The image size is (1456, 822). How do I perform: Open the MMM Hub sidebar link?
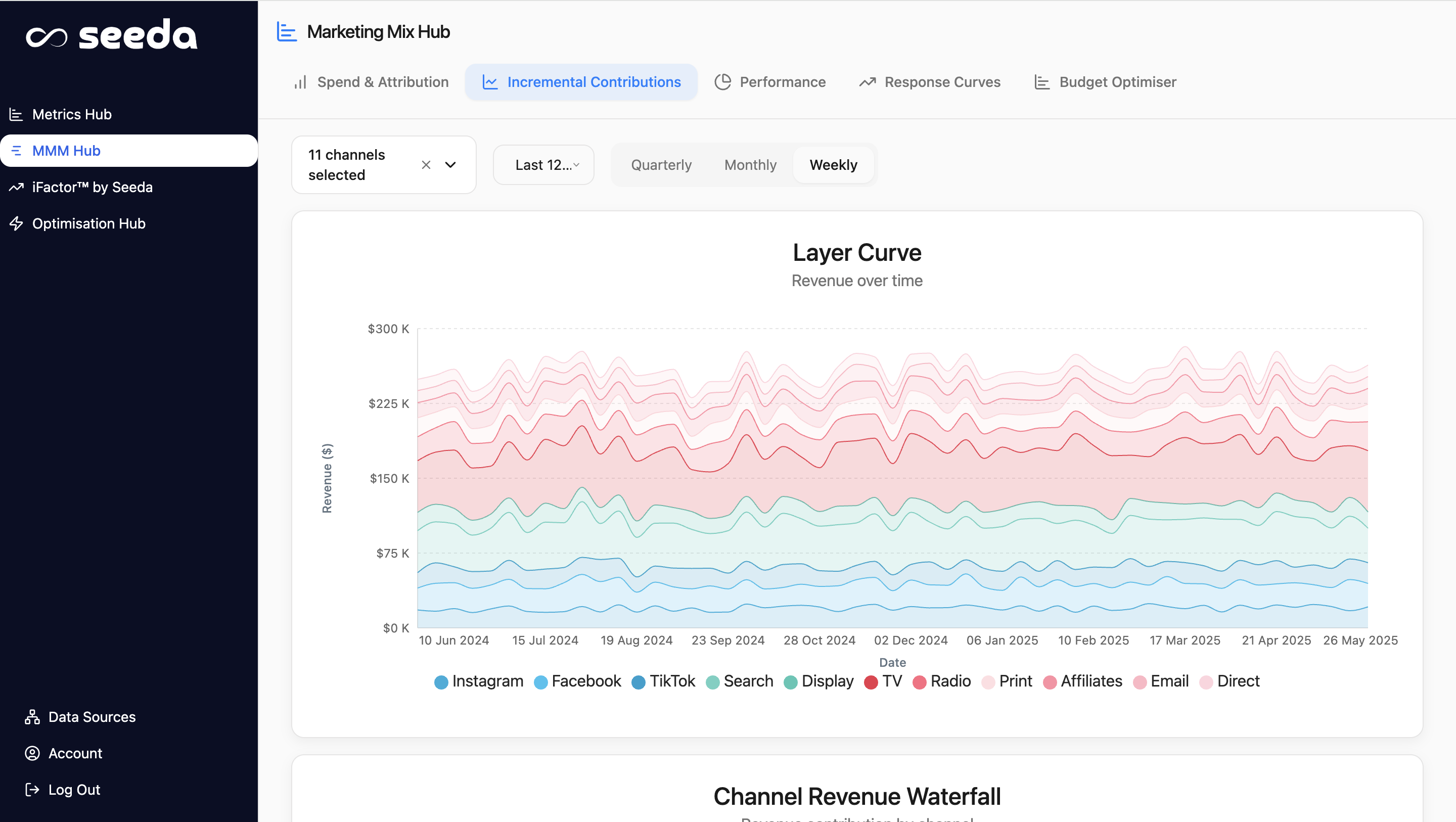point(66,151)
